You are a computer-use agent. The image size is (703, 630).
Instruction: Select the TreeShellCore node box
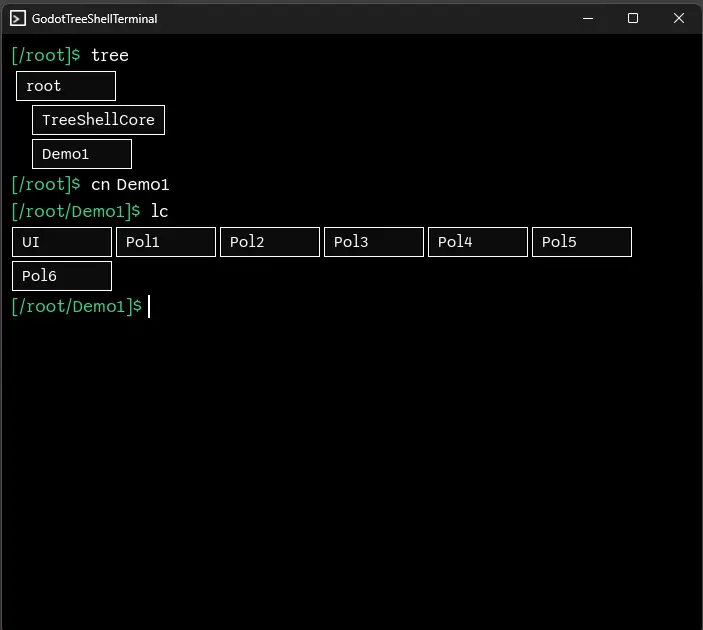coord(99,120)
